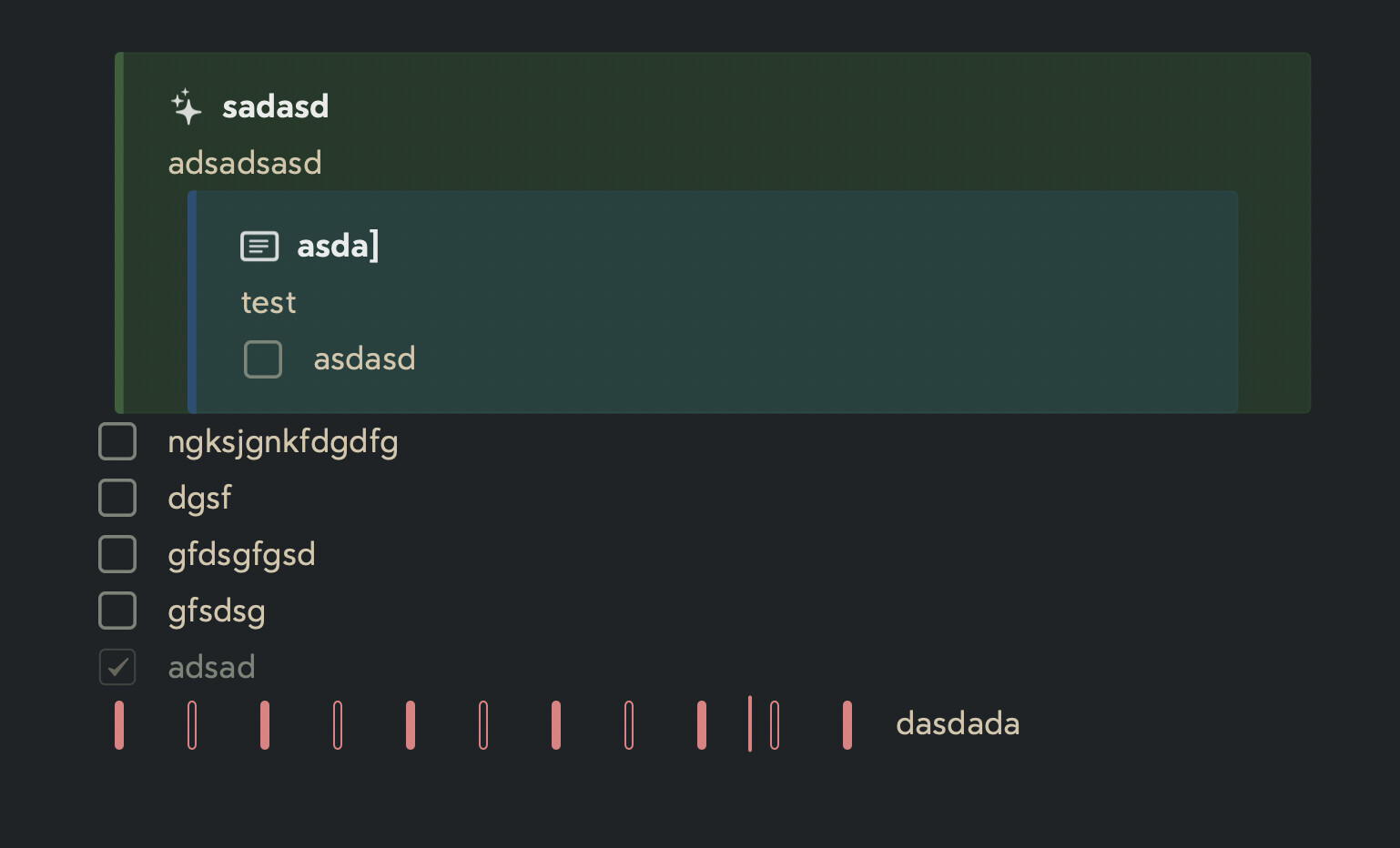The image size is (1400, 848).
Task: Click the leftmost filled pink bar
Action: point(119,725)
